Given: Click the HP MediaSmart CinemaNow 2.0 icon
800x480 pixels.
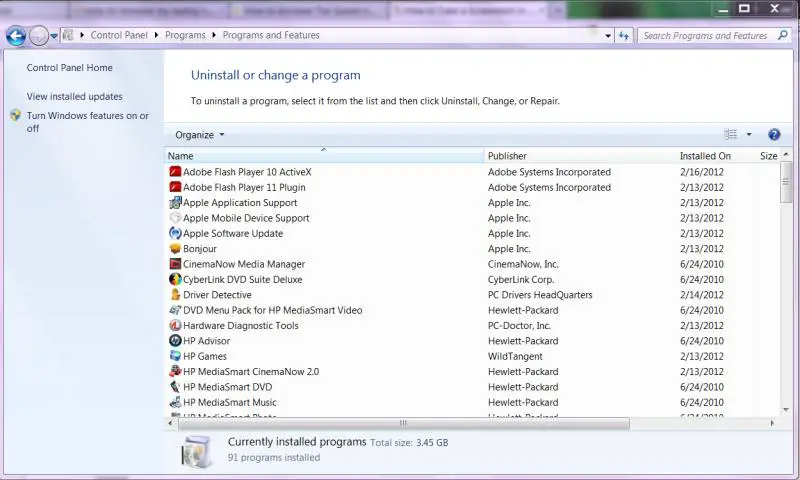Looking at the screenshot, I should click(x=175, y=371).
